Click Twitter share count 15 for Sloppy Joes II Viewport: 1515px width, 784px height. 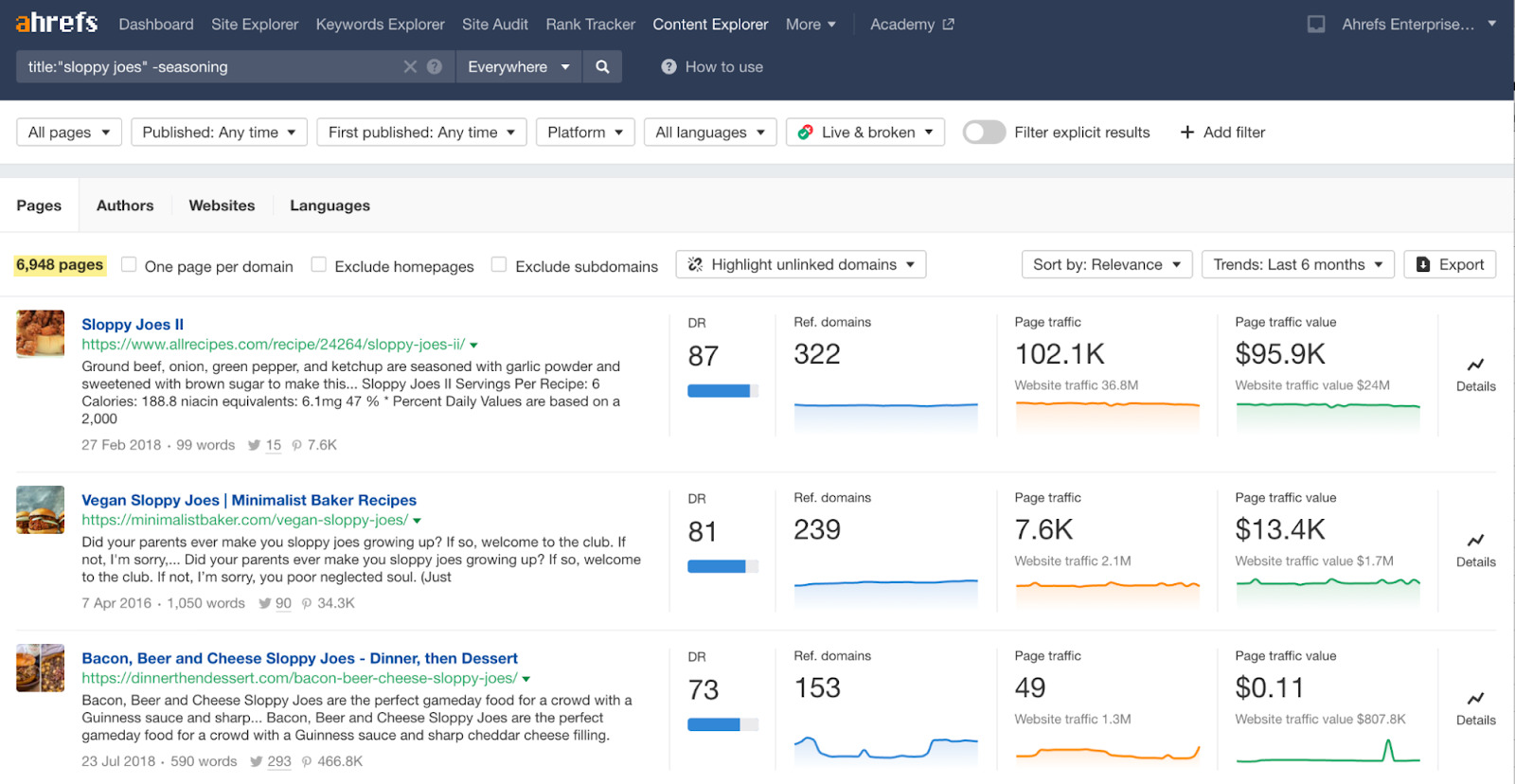pyautogui.click(x=273, y=445)
